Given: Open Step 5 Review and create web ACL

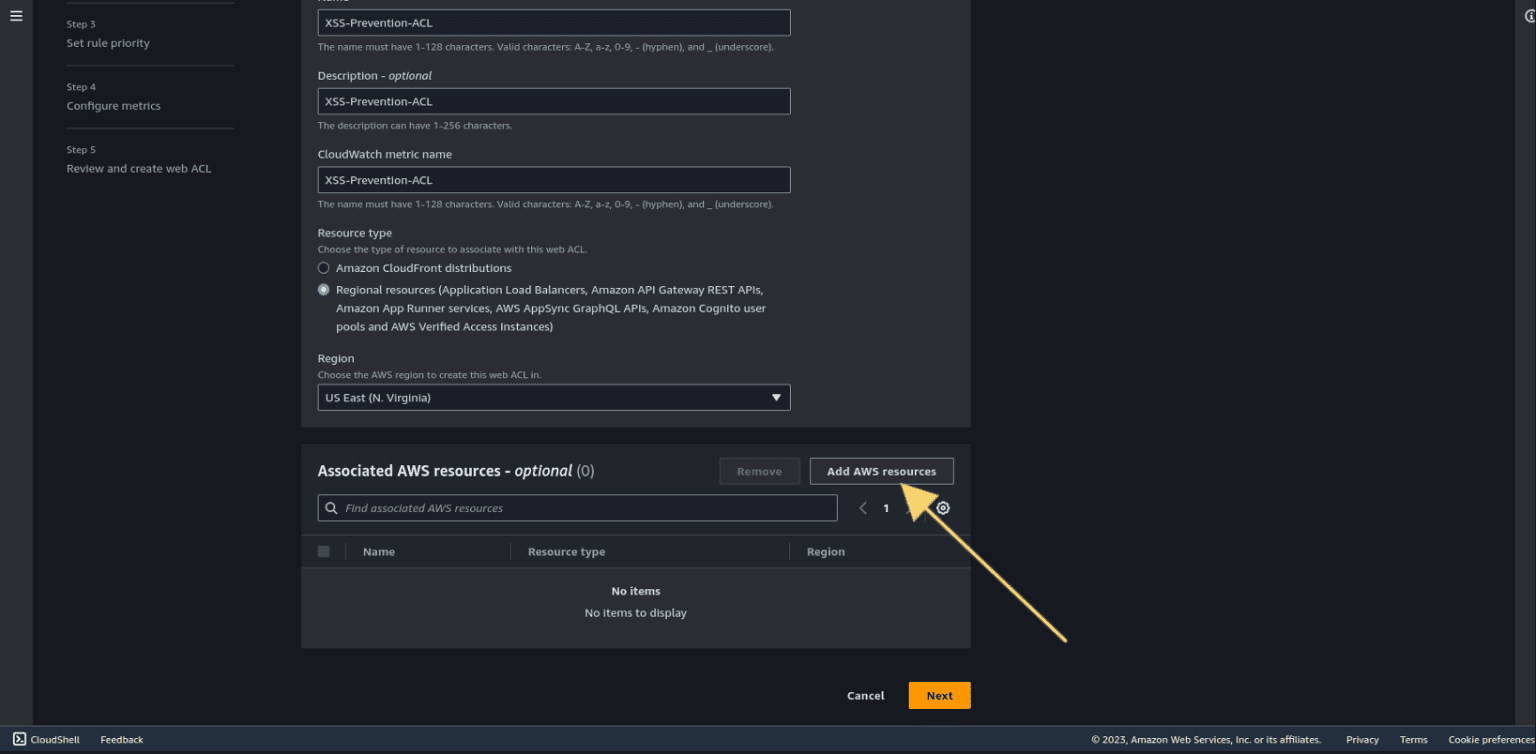Looking at the screenshot, I should (x=139, y=168).
